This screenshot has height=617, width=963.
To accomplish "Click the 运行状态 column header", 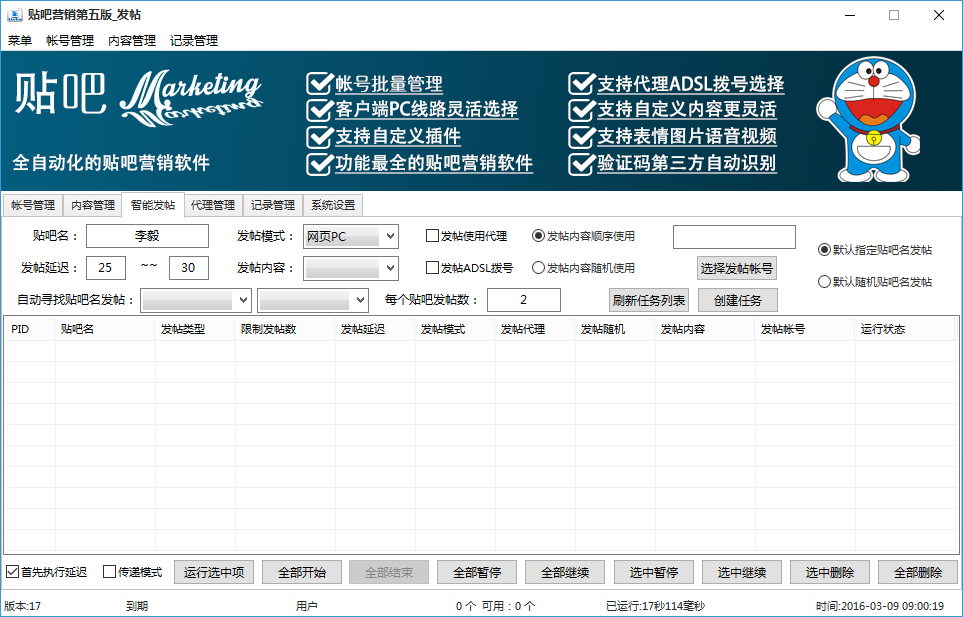I will pyautogui.click(x=883, y=329).
